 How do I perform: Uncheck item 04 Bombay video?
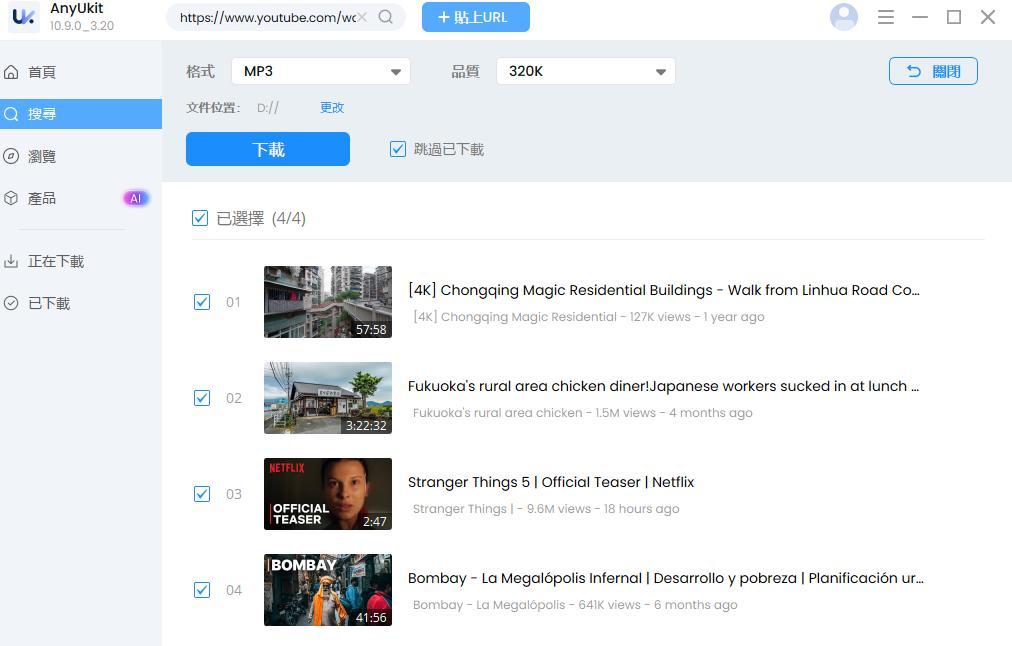(202, 590)
